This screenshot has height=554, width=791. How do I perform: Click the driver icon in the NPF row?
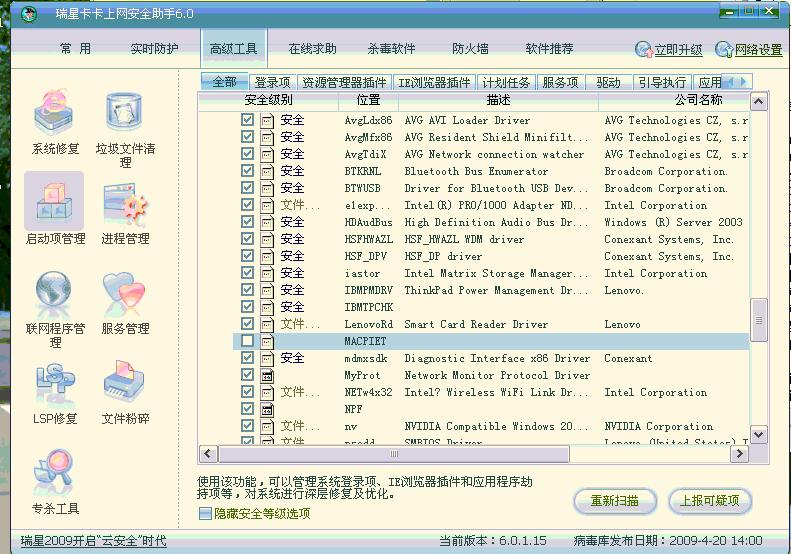pyautogui.click(x=267, y=409)
